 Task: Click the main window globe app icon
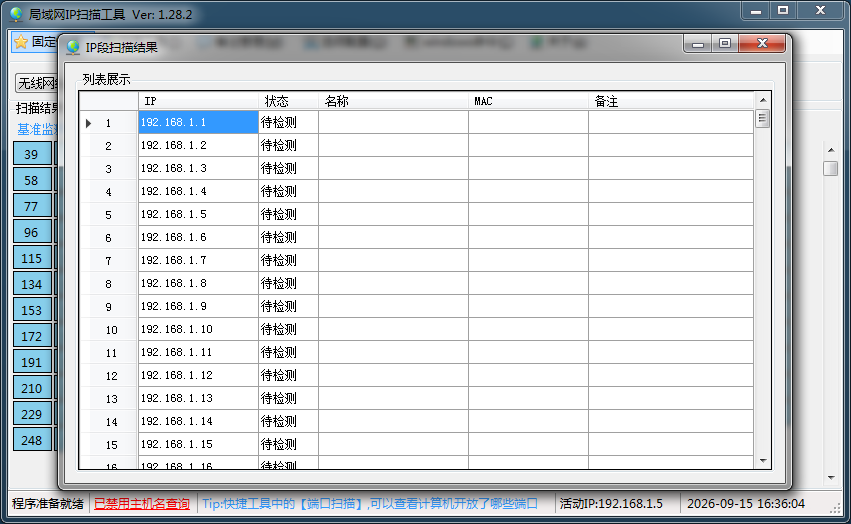point(16,15)
